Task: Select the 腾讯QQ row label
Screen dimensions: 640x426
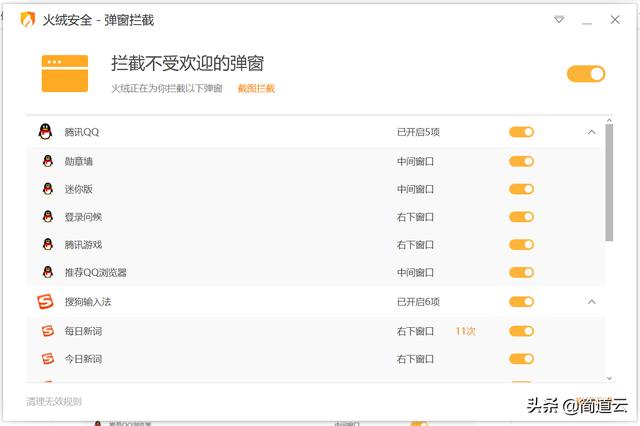Action: 82,132
